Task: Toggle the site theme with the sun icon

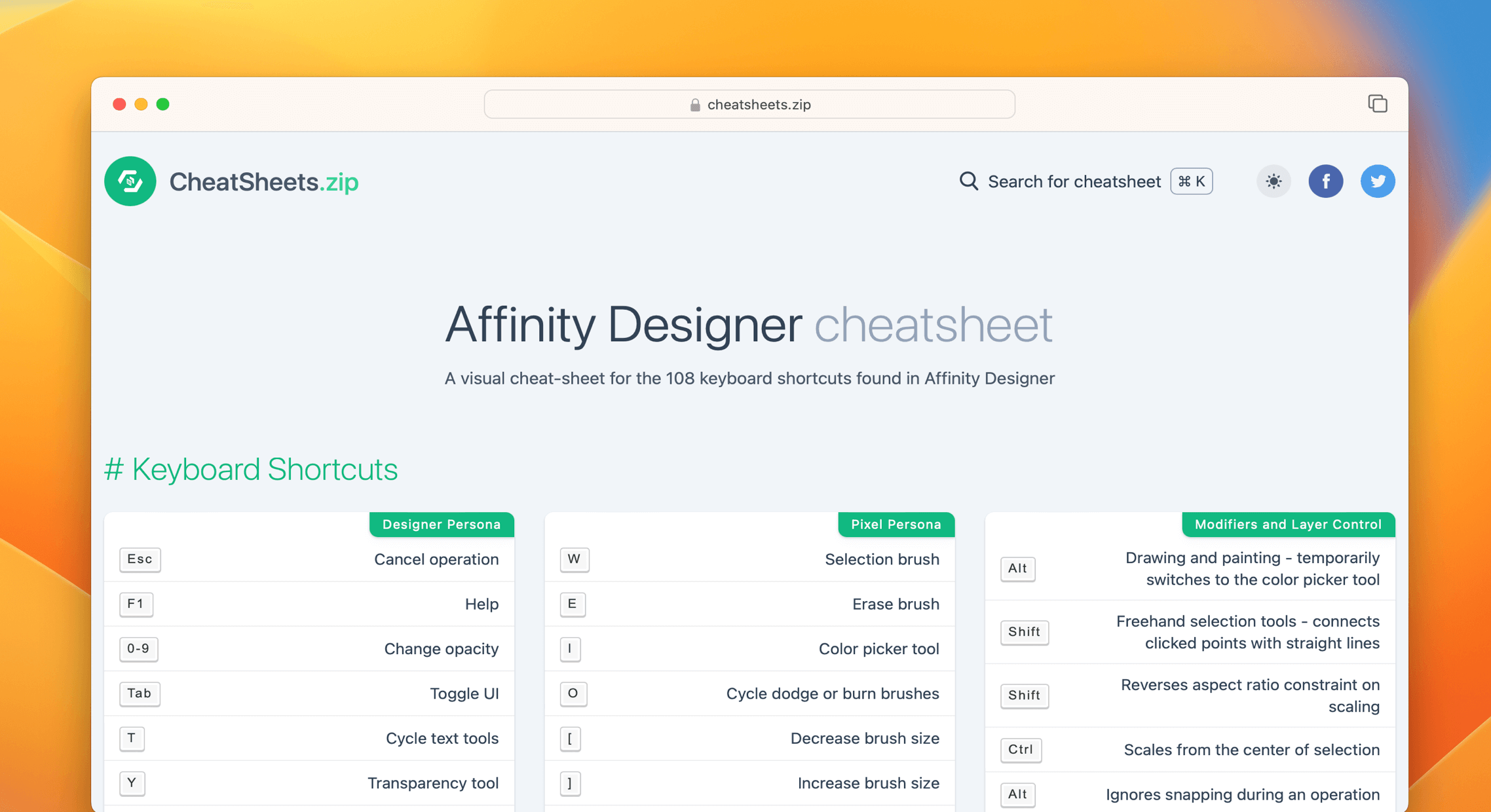Action: (1273, 181)
